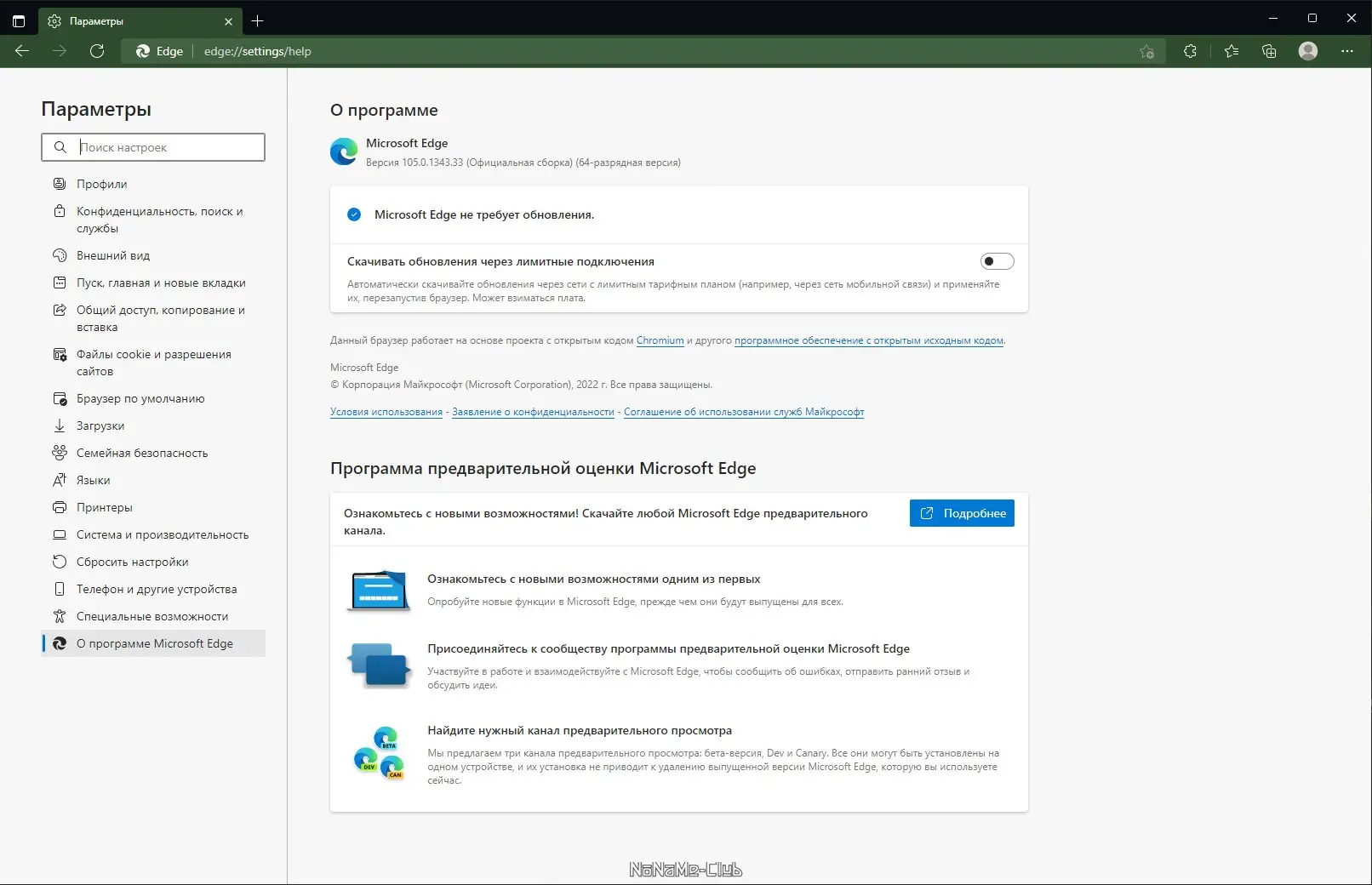Viewport: 1372px width, 885px height.
Task: Open the Заявление о конфиденциальности link
Action: [533, 412]
